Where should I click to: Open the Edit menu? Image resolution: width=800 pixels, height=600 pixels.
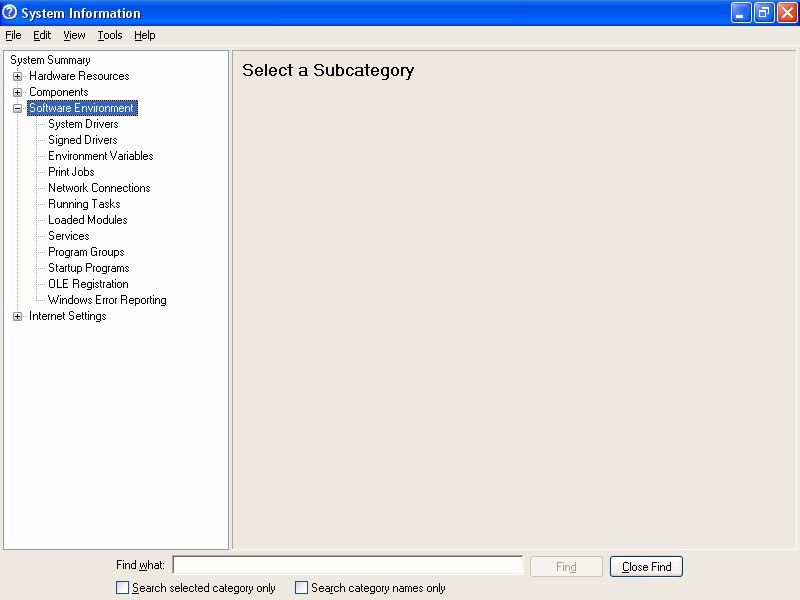pyautogui.click(x=42, y=35)
